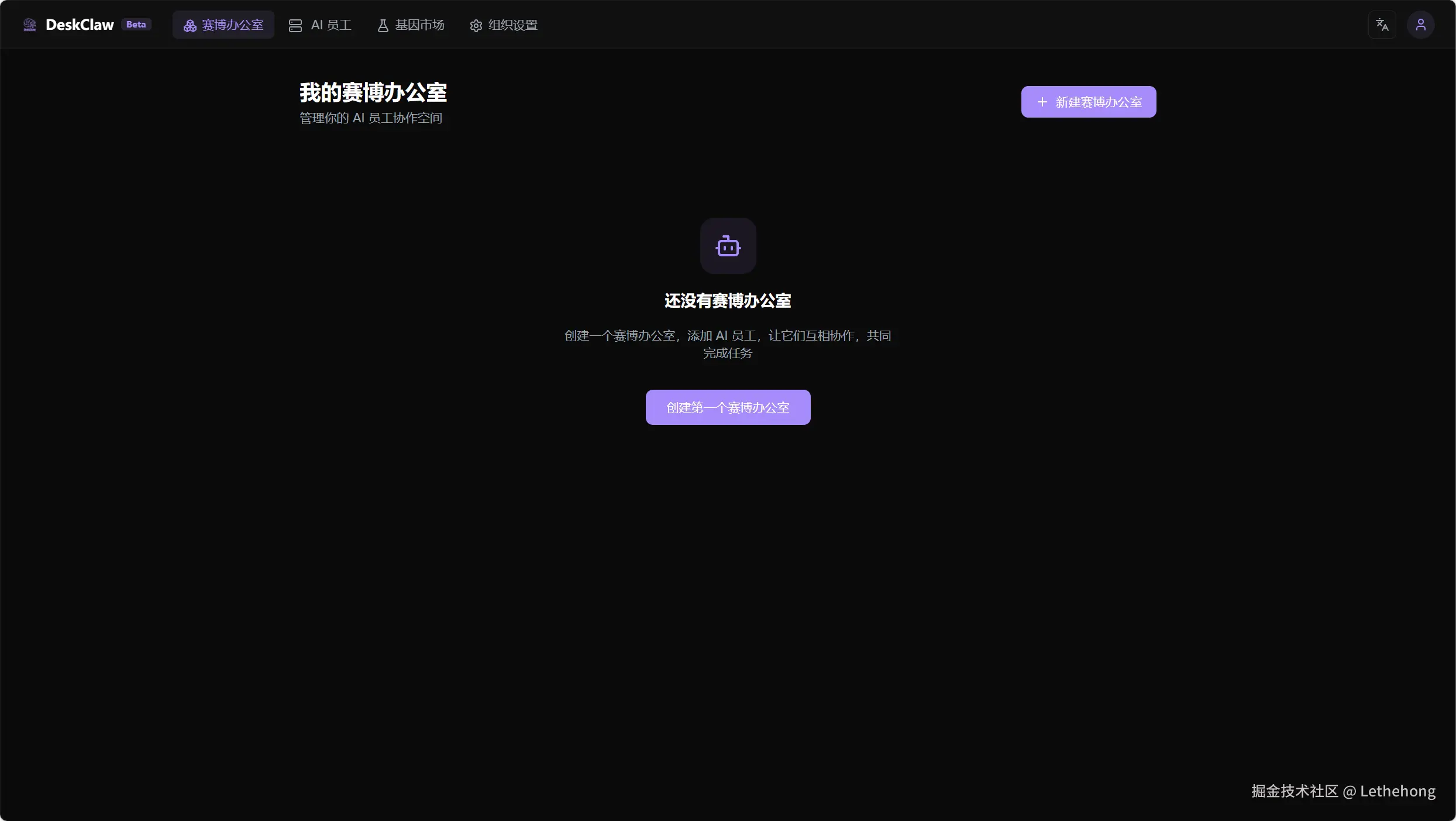
Task: Go to the 基因市场 tab
Action: point(419,25)
